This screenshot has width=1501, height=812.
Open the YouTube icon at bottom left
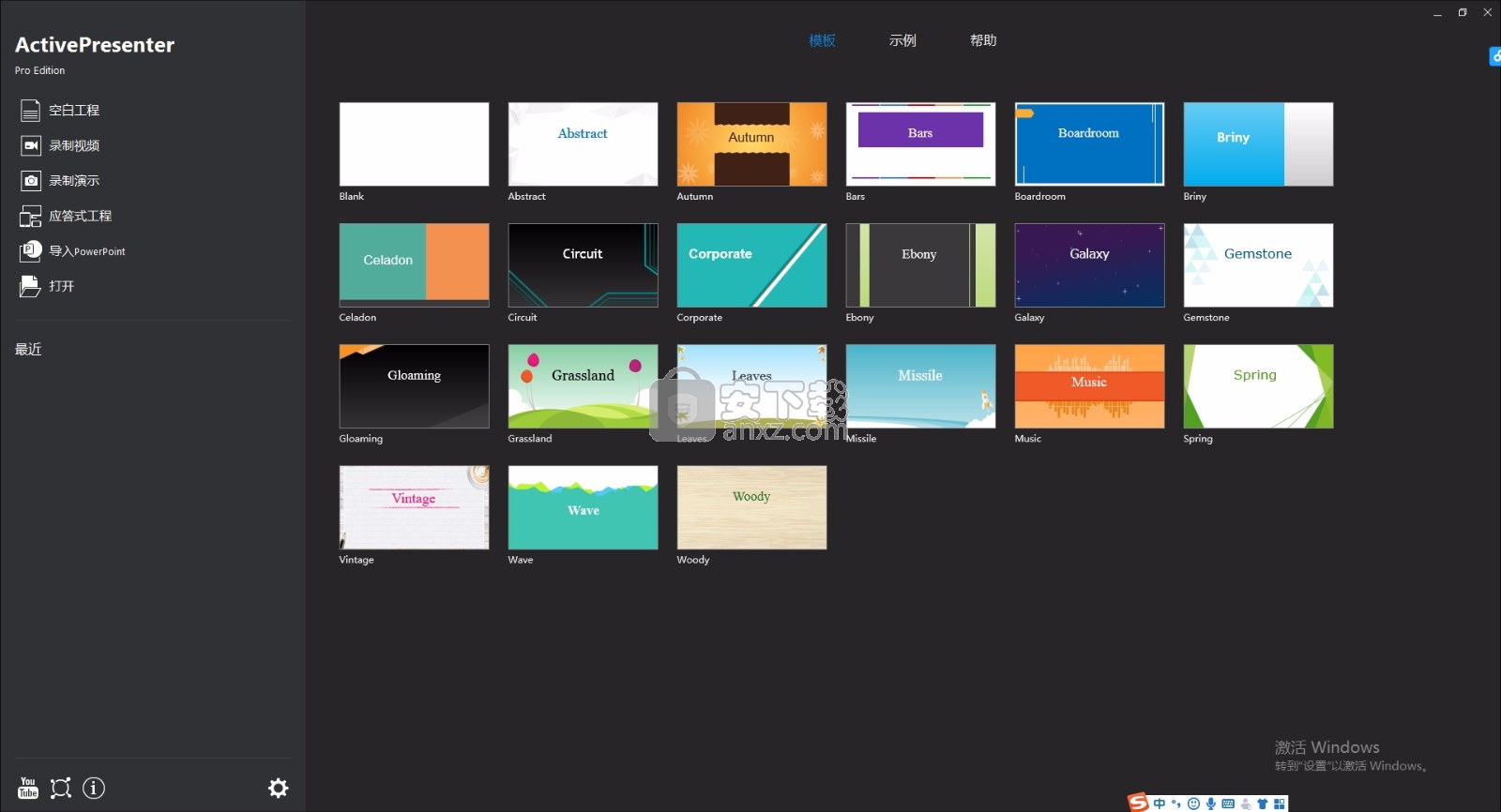[28, 788]
